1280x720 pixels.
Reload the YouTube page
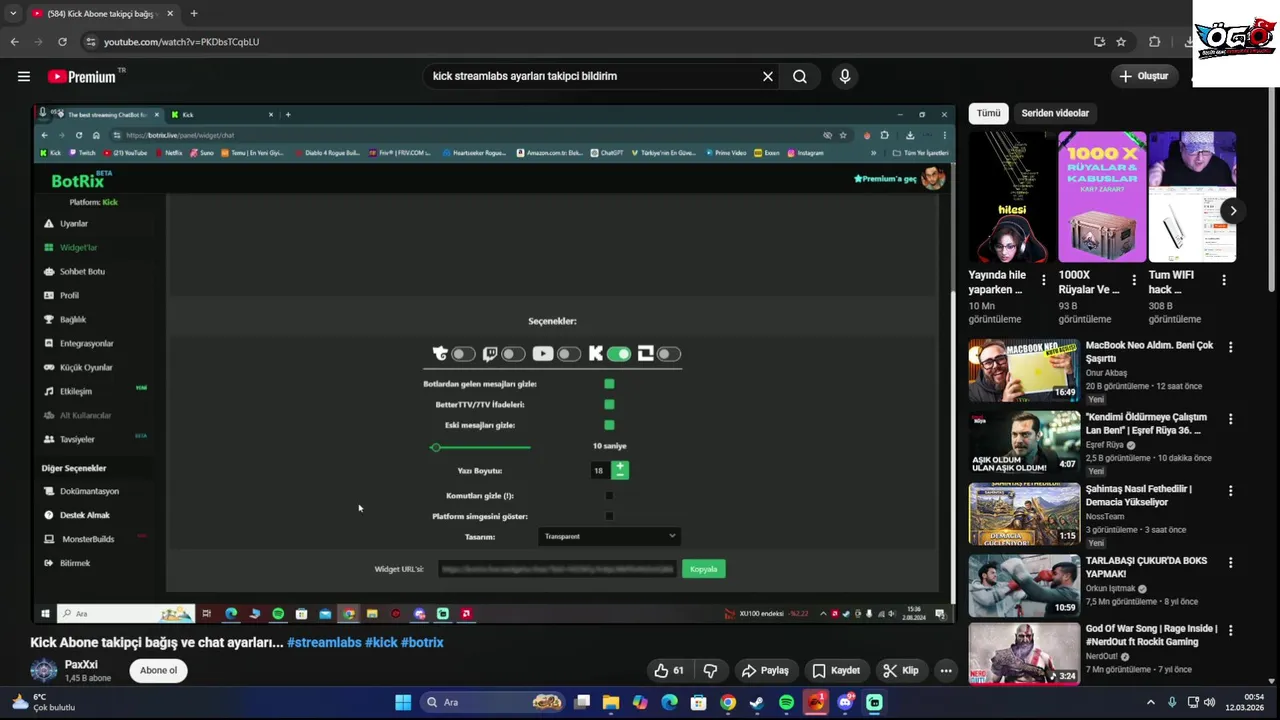click(x=62, y=42)
